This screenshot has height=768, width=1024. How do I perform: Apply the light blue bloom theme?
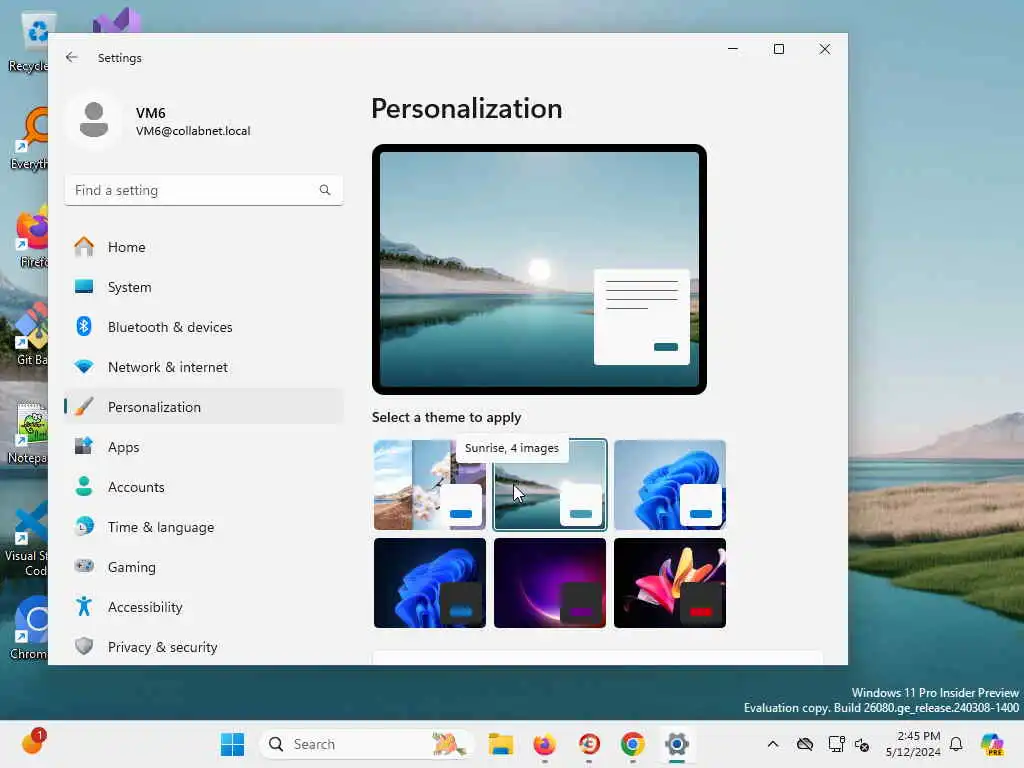click(669, 485)
